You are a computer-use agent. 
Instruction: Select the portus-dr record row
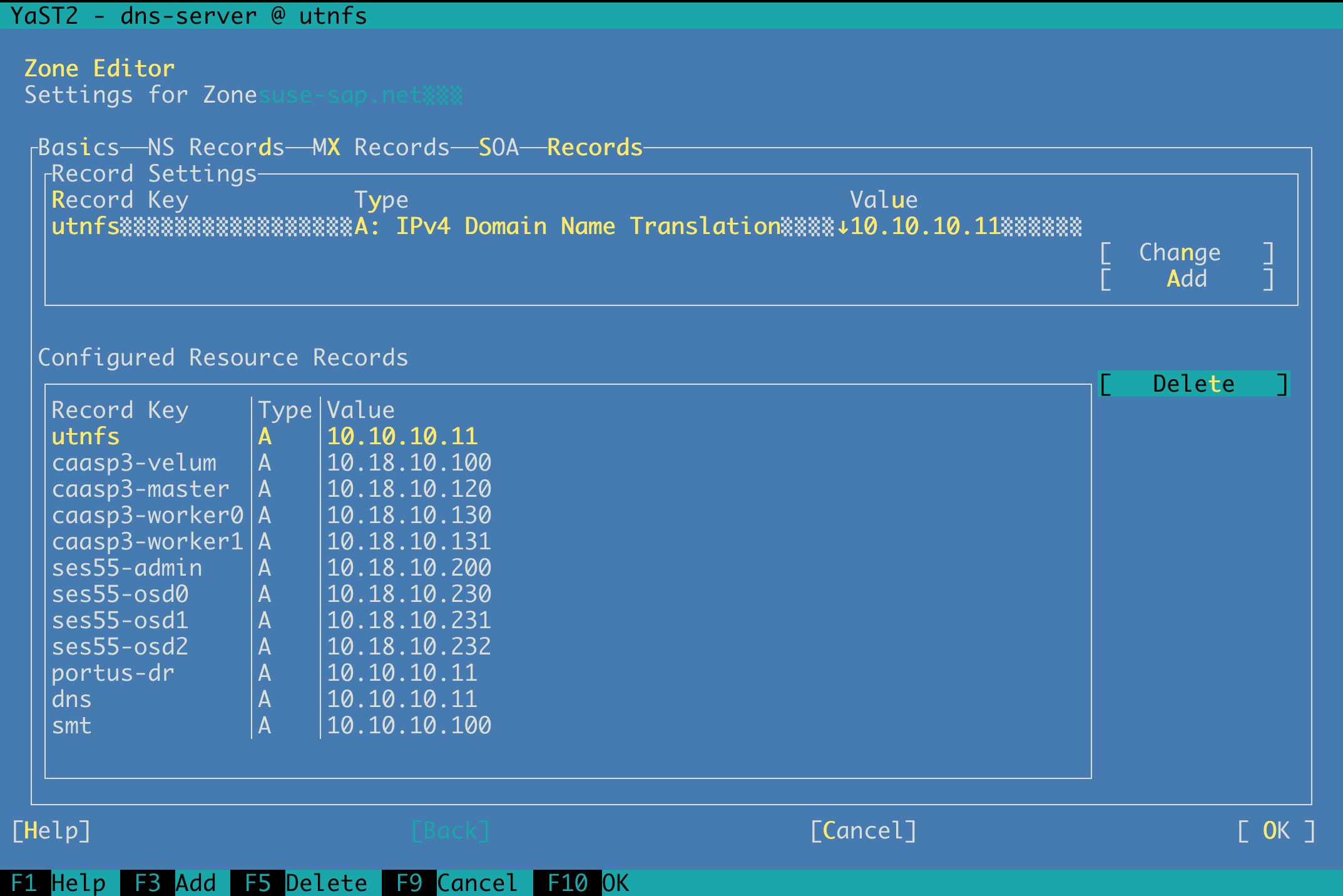(x=113, y=673)
